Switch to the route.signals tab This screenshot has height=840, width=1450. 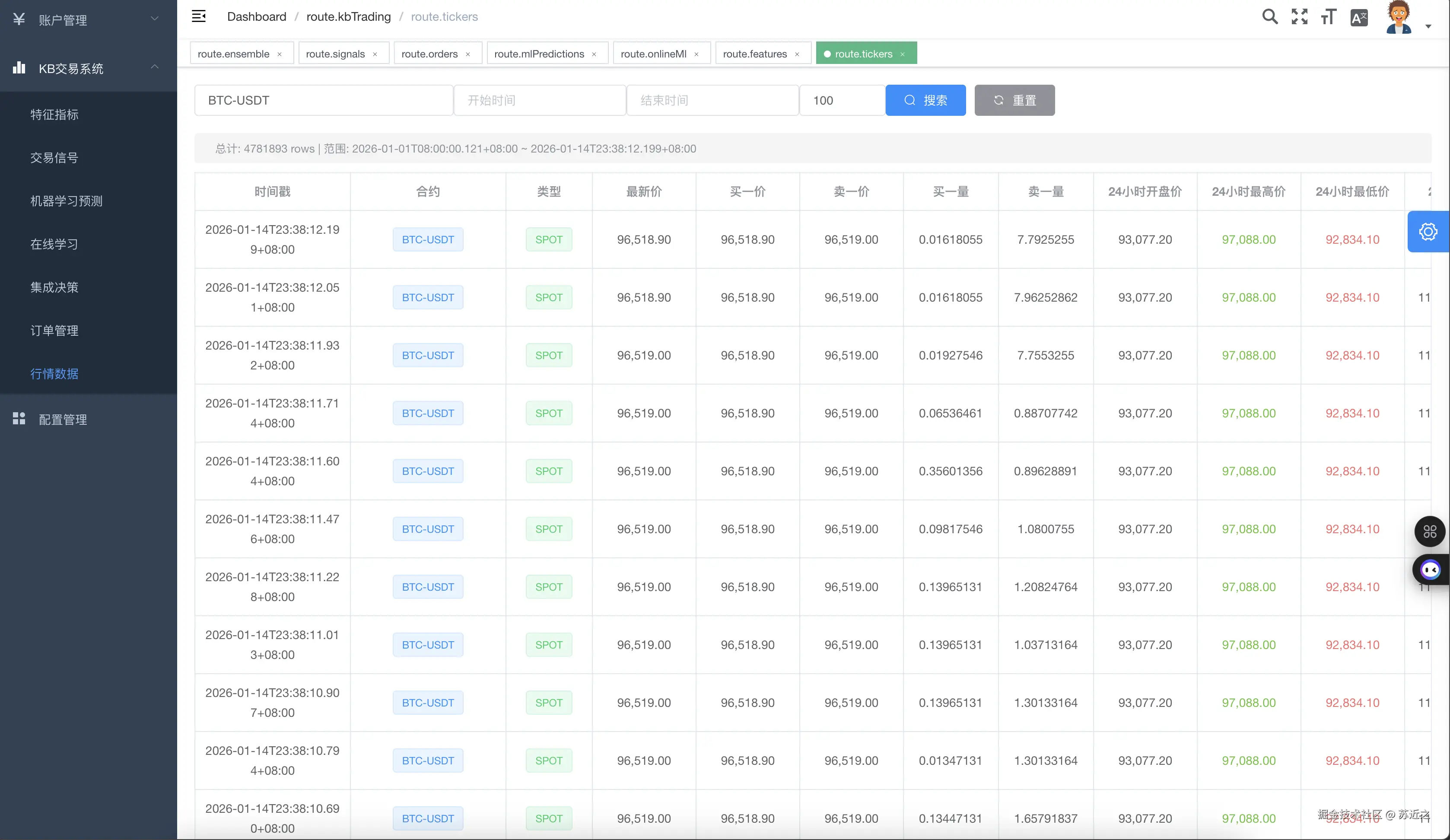pyautogui.click(x=335, y=54)
